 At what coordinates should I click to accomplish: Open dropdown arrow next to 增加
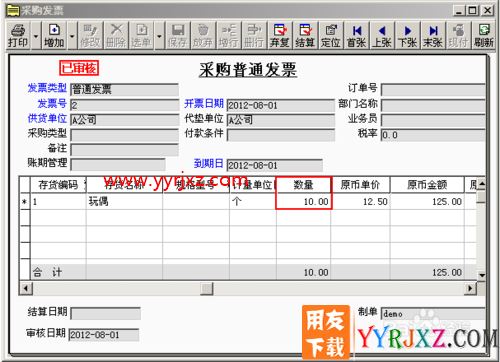[x=72, y=35]
